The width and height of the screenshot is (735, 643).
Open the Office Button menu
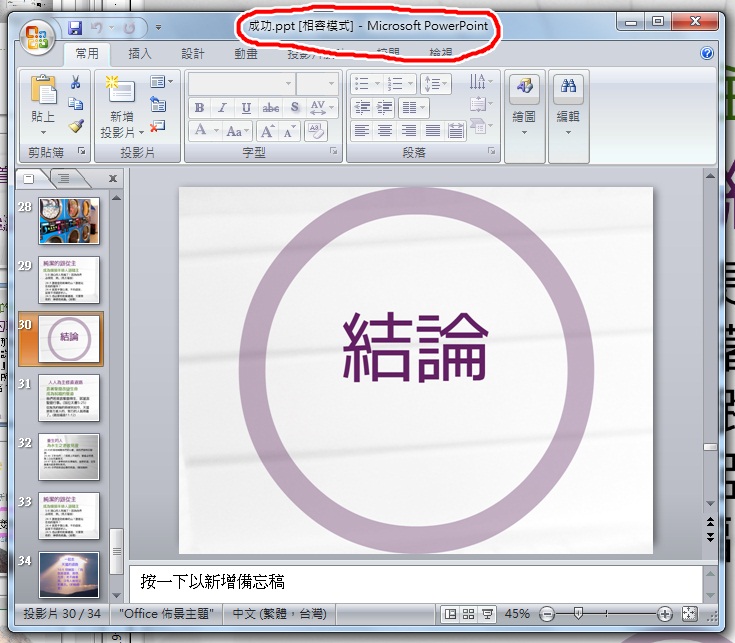pos(38,38)
